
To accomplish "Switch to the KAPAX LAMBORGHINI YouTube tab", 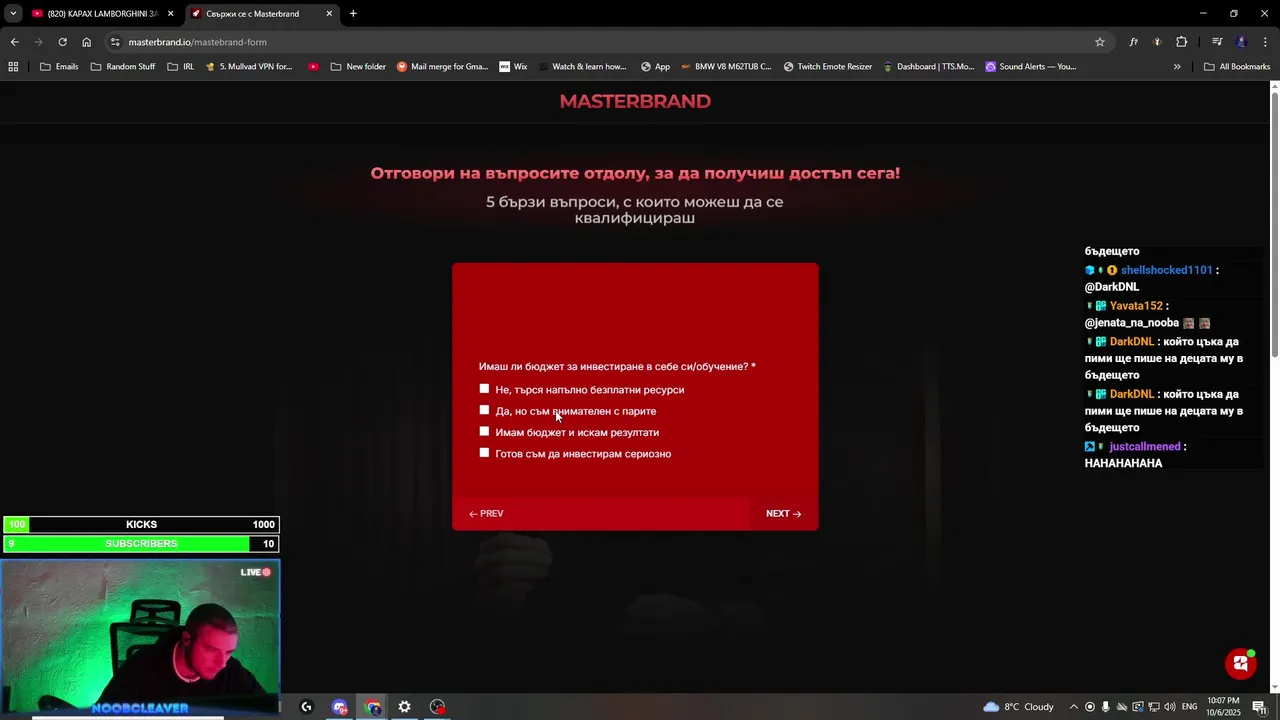I will point(102,14).
